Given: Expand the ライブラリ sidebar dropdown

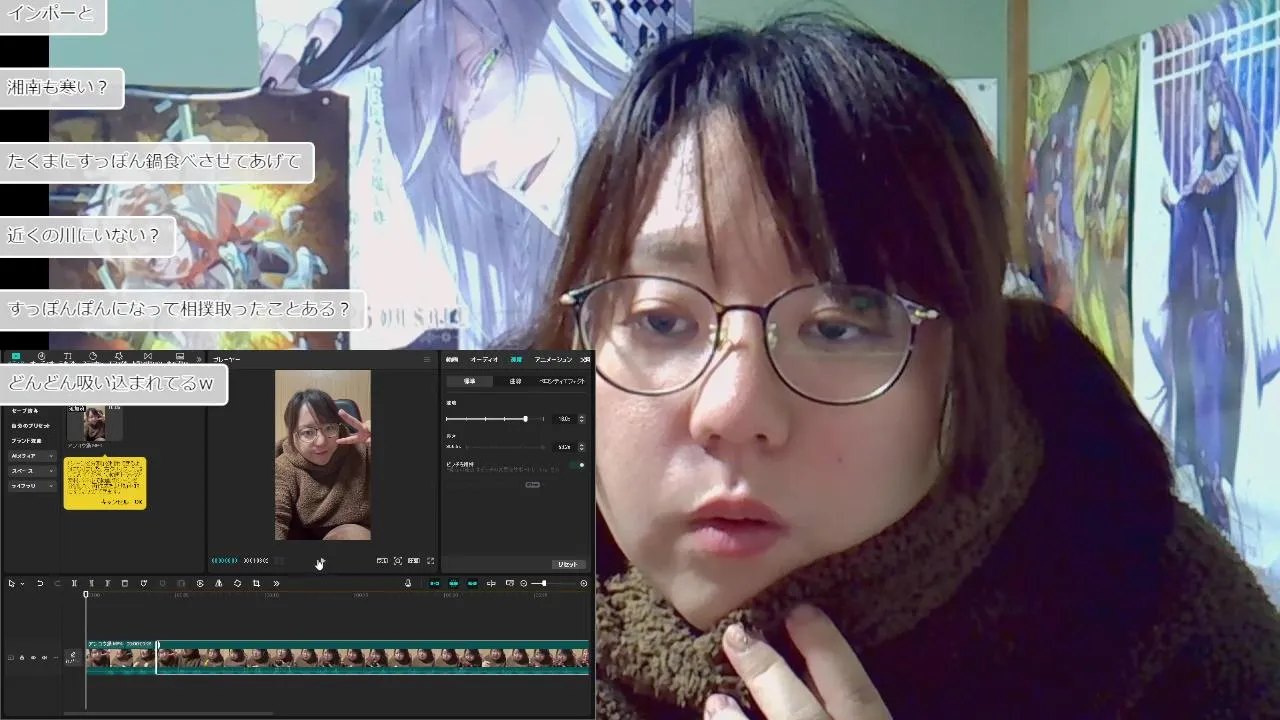Looking at the screenshot, I should [51, 486].
